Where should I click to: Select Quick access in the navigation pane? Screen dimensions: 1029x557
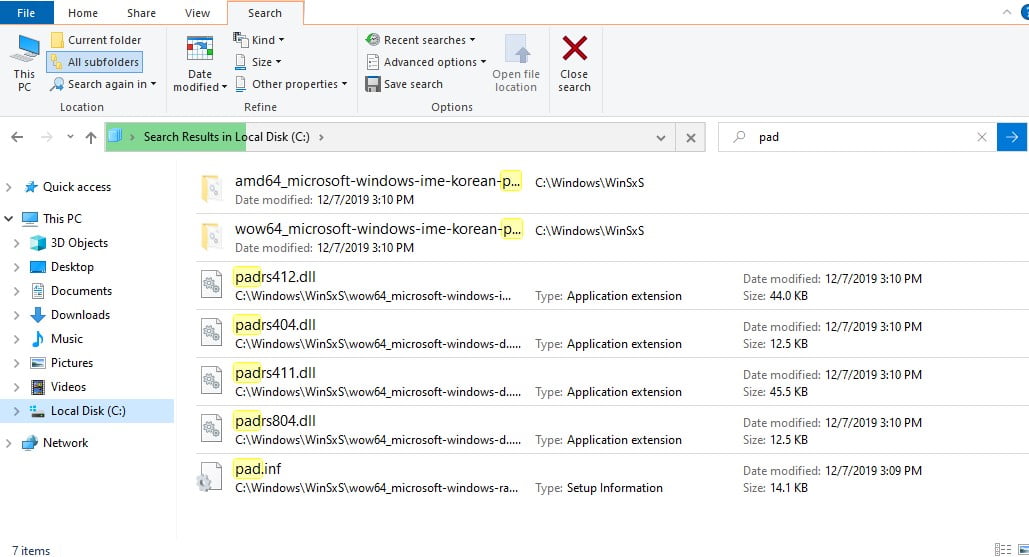coord(77,187)
